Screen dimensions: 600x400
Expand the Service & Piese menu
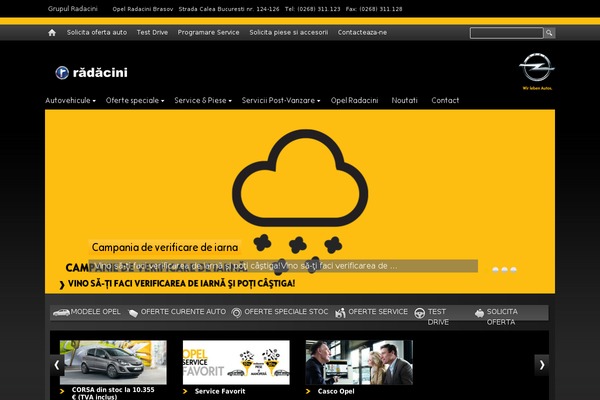pos(203,100)
